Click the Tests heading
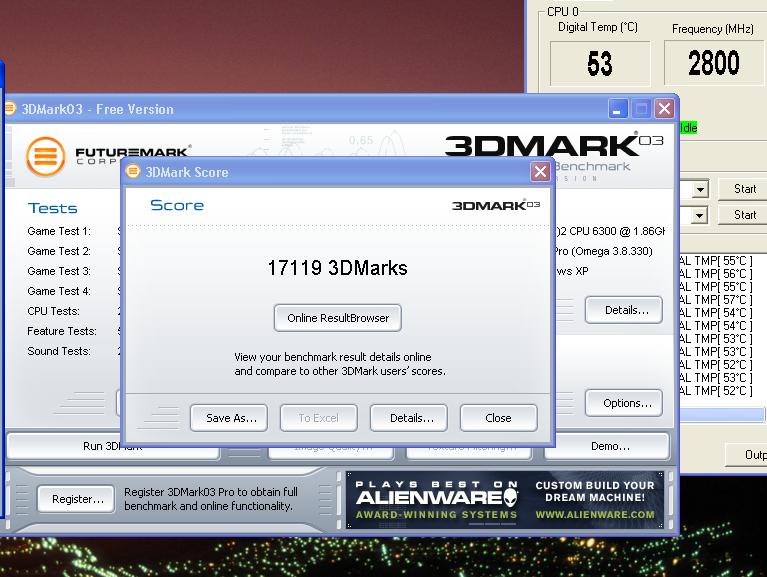The height and width of the screenshot is (577, 767). [x=52, y=208]
